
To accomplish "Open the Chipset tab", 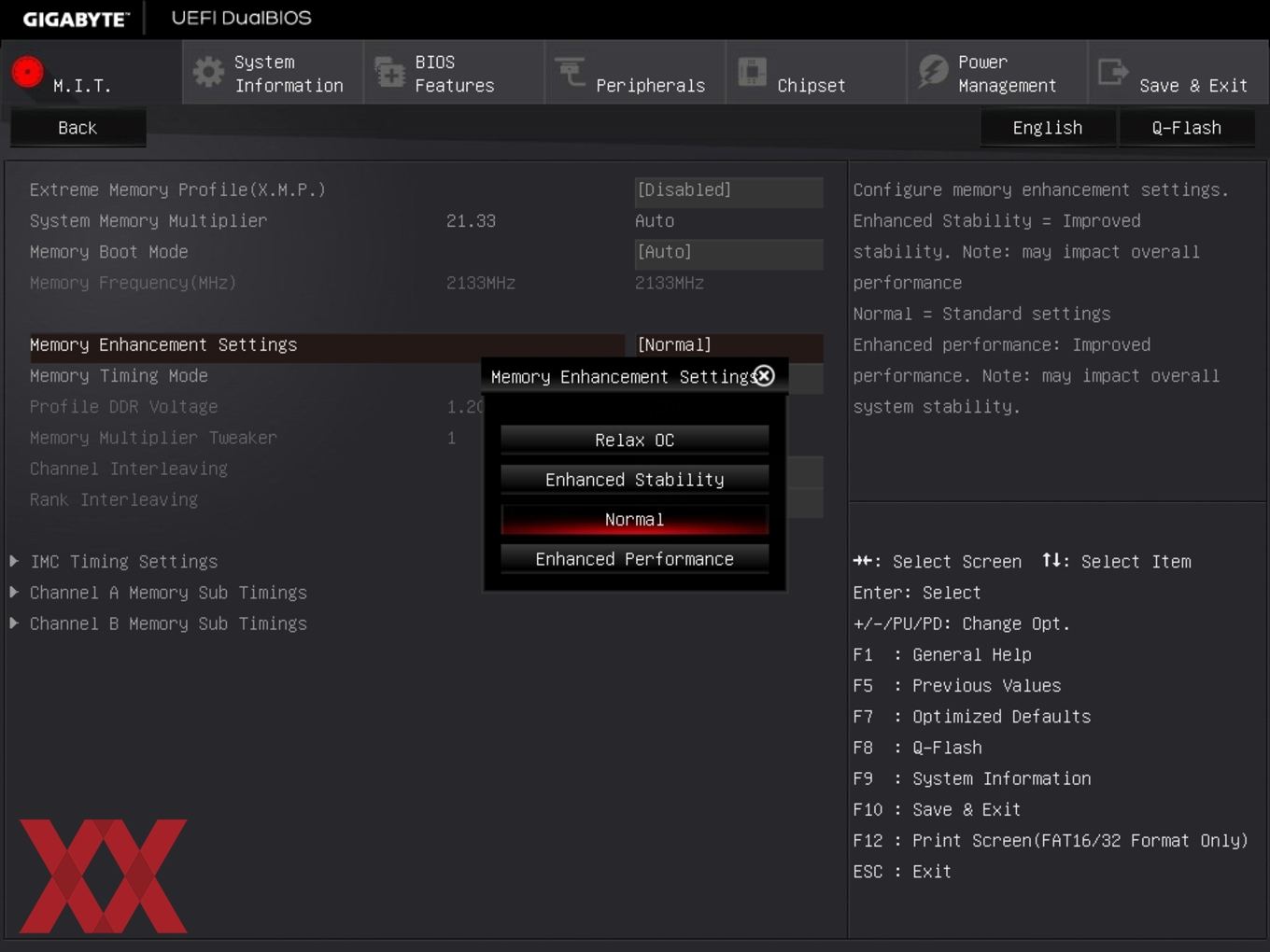I will point(816,73).
